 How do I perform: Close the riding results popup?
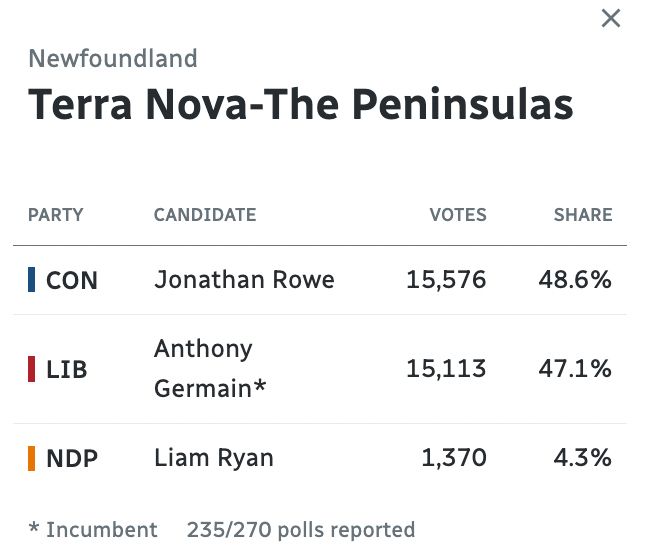[611, 18]
